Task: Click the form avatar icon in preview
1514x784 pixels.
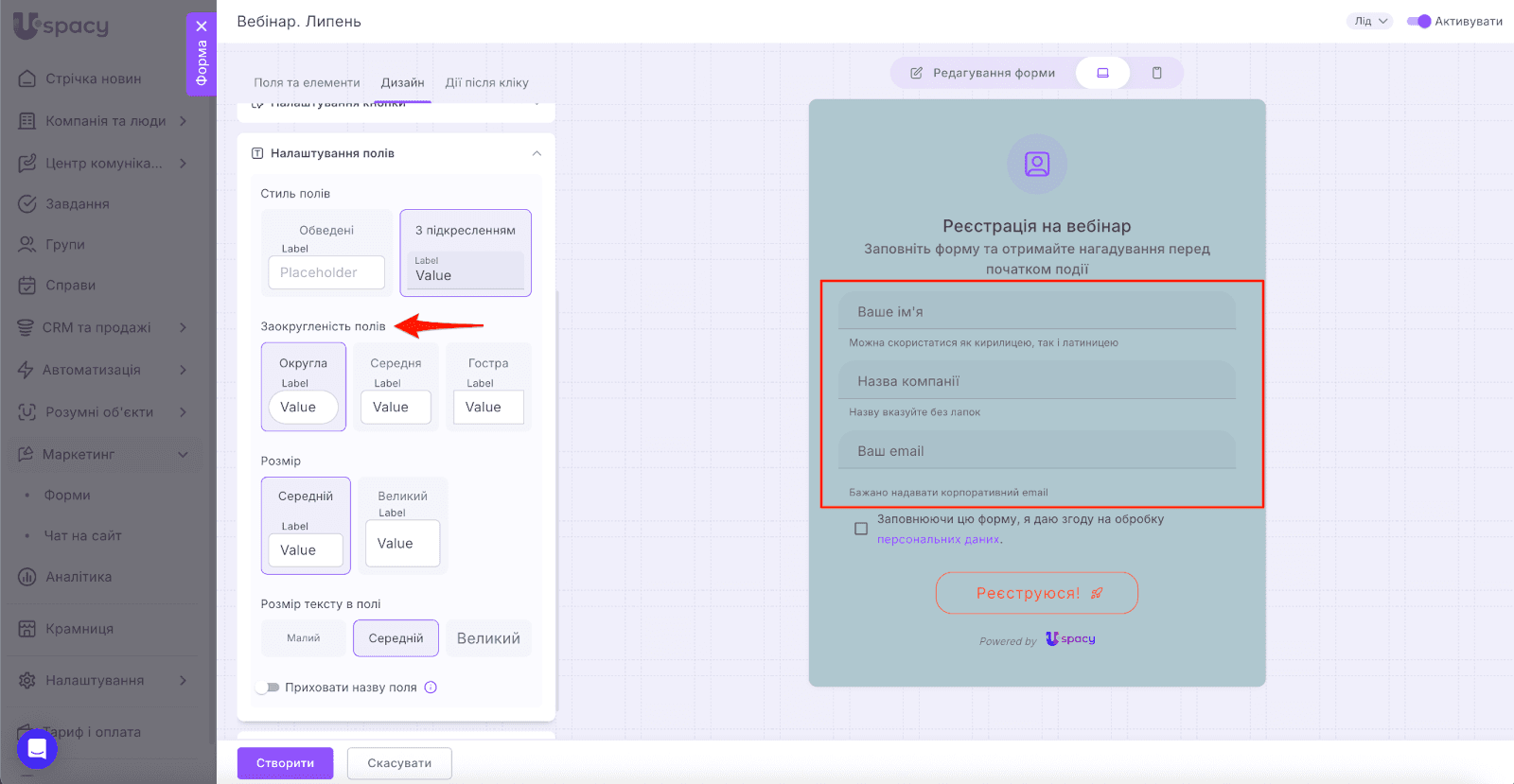Action: click(1037, 165)
